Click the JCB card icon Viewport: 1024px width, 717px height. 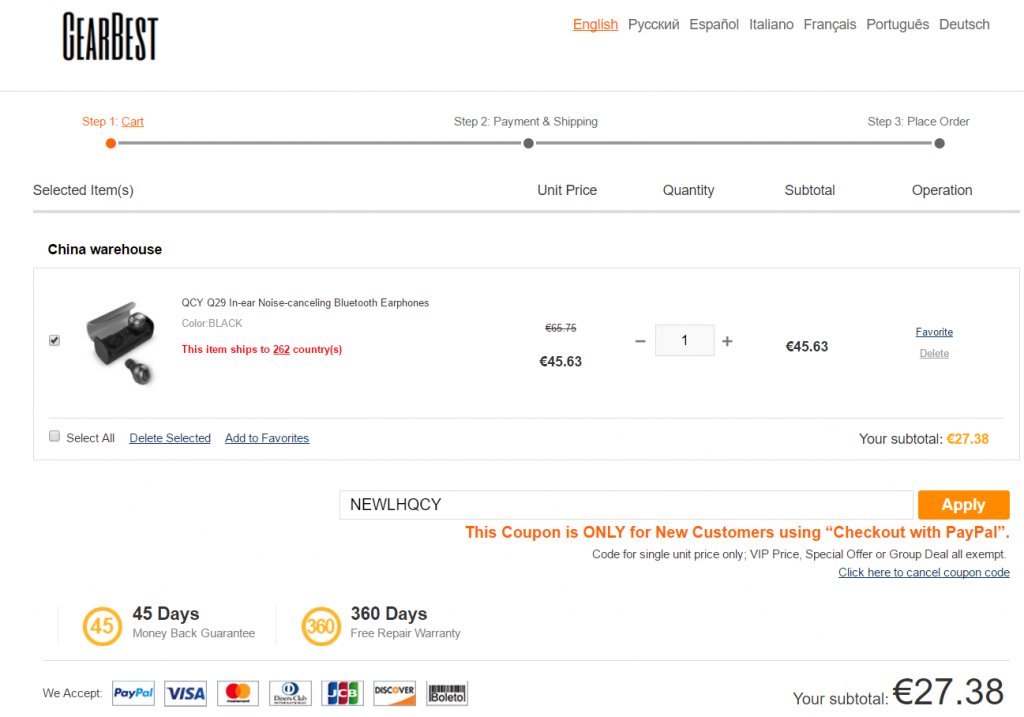point(342,693)
